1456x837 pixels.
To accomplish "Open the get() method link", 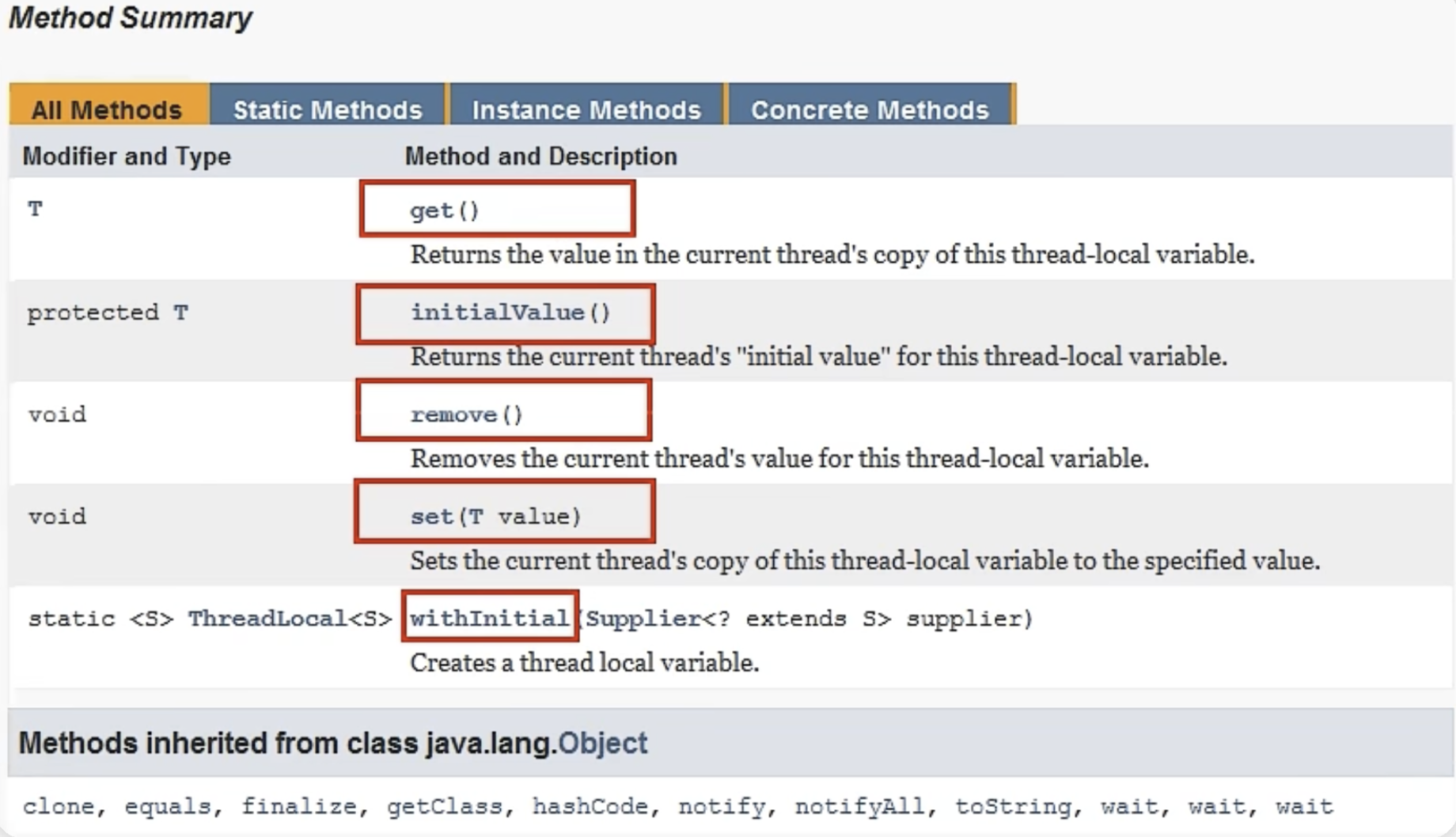I will tap(432, 210).
